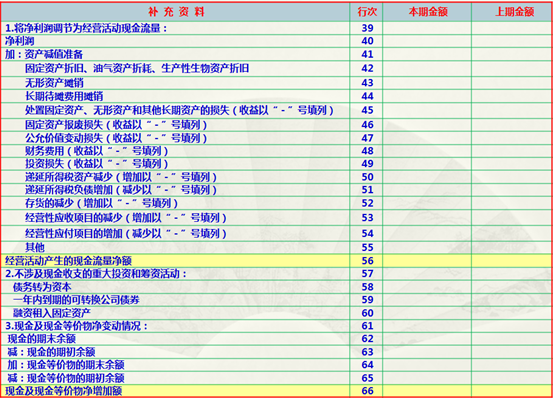Image resolution: width=553 pixels, height=398 pixels.
Task: Select the 存货的减少 row label
Action: (101, 203)
